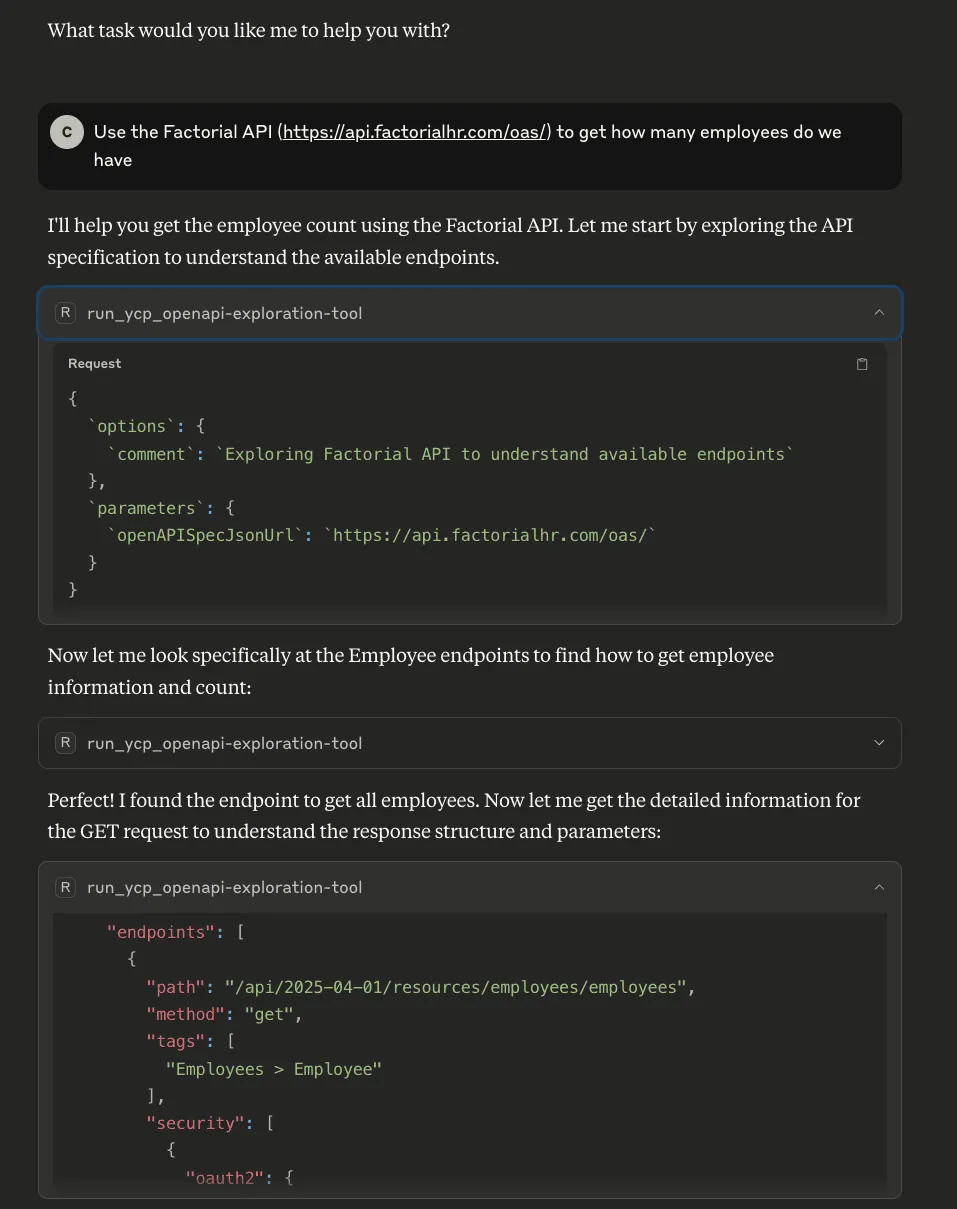This screenshot has height=1209, width=957.
Task: Click the collapsed run_ycp_openapi-exploration-tool title
Action: click(224, 743)
